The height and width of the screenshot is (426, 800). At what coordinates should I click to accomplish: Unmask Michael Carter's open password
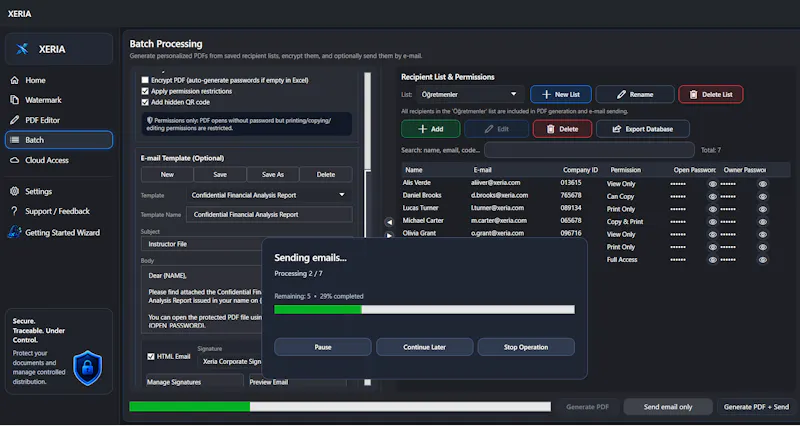click(x=713, y=222)
